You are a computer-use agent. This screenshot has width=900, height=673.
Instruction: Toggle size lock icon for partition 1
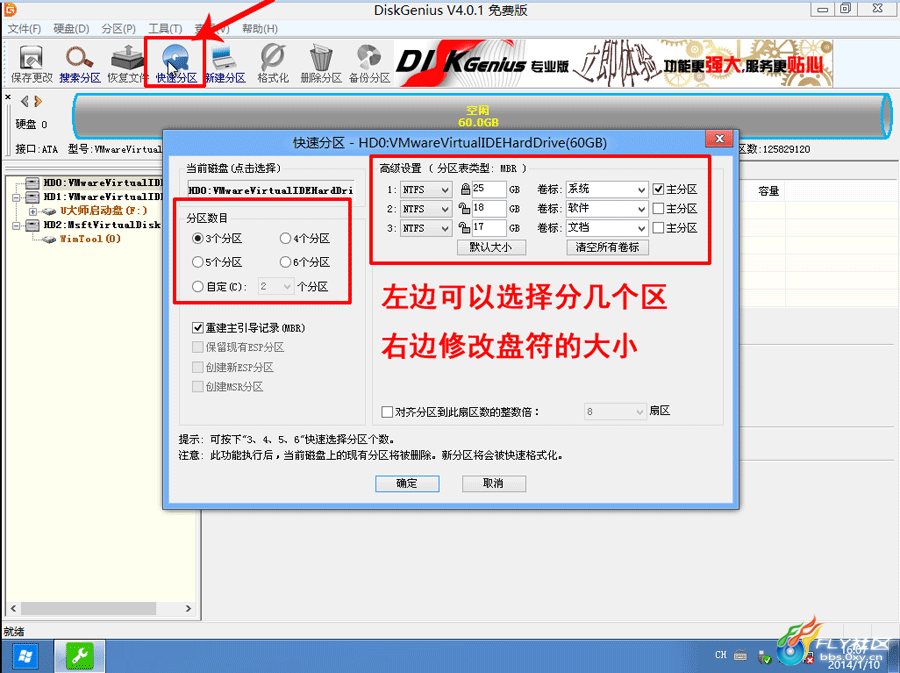[x=465, y=189]
